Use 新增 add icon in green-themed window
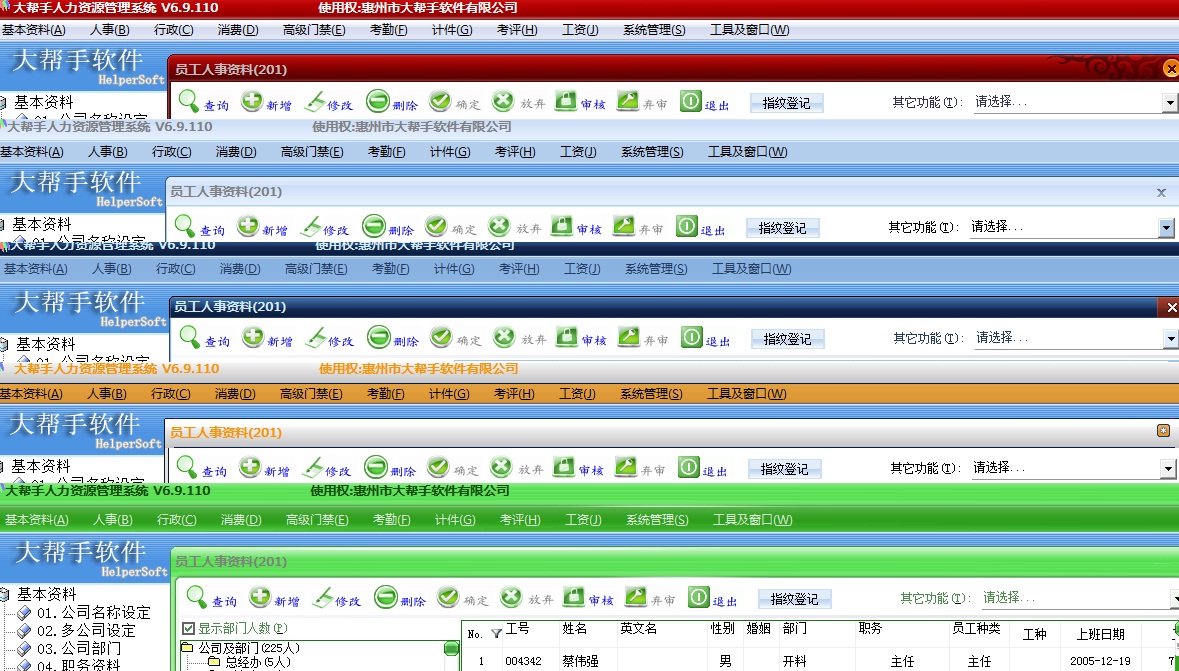This screenshot has height=671, width=1179. click(x=259, y=597)
